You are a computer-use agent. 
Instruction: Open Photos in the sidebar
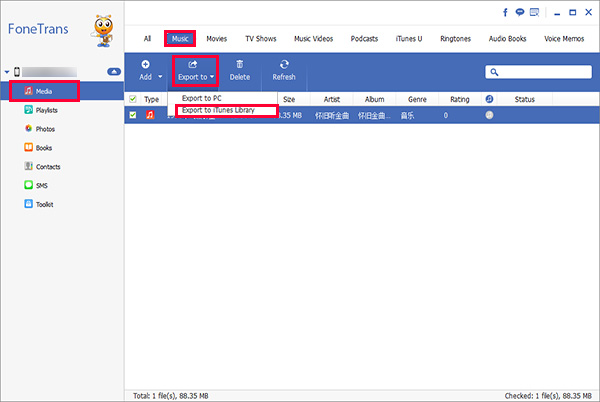40,129
